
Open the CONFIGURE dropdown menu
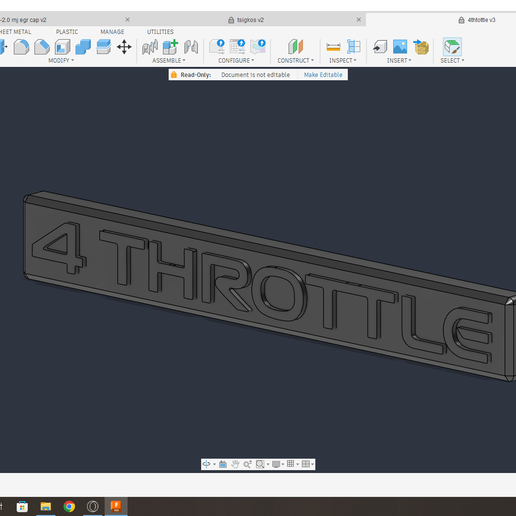pyautogui.click(x=236, y=60)
